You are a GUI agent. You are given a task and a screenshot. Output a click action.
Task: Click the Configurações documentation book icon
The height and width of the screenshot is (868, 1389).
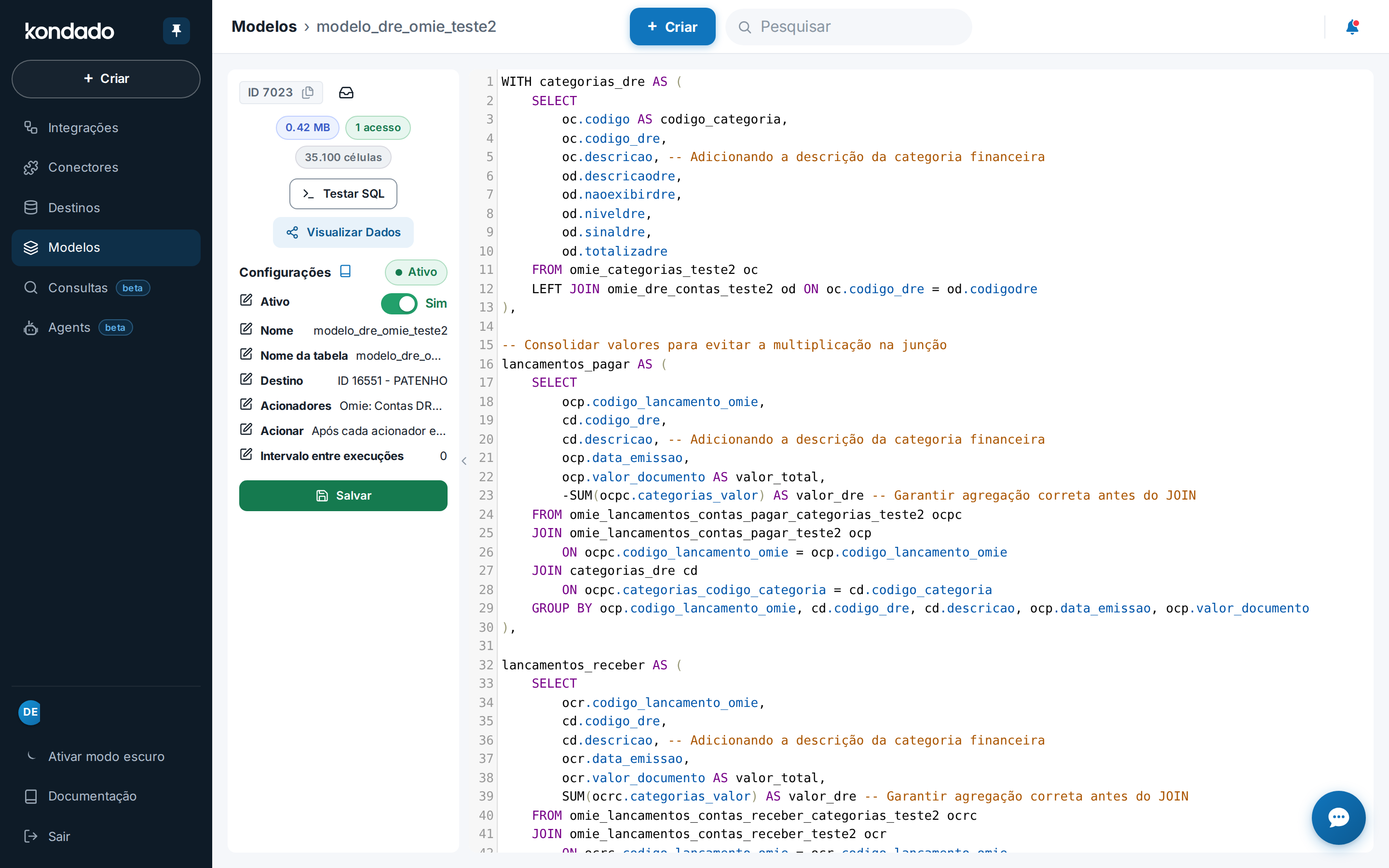pos(345,271)
